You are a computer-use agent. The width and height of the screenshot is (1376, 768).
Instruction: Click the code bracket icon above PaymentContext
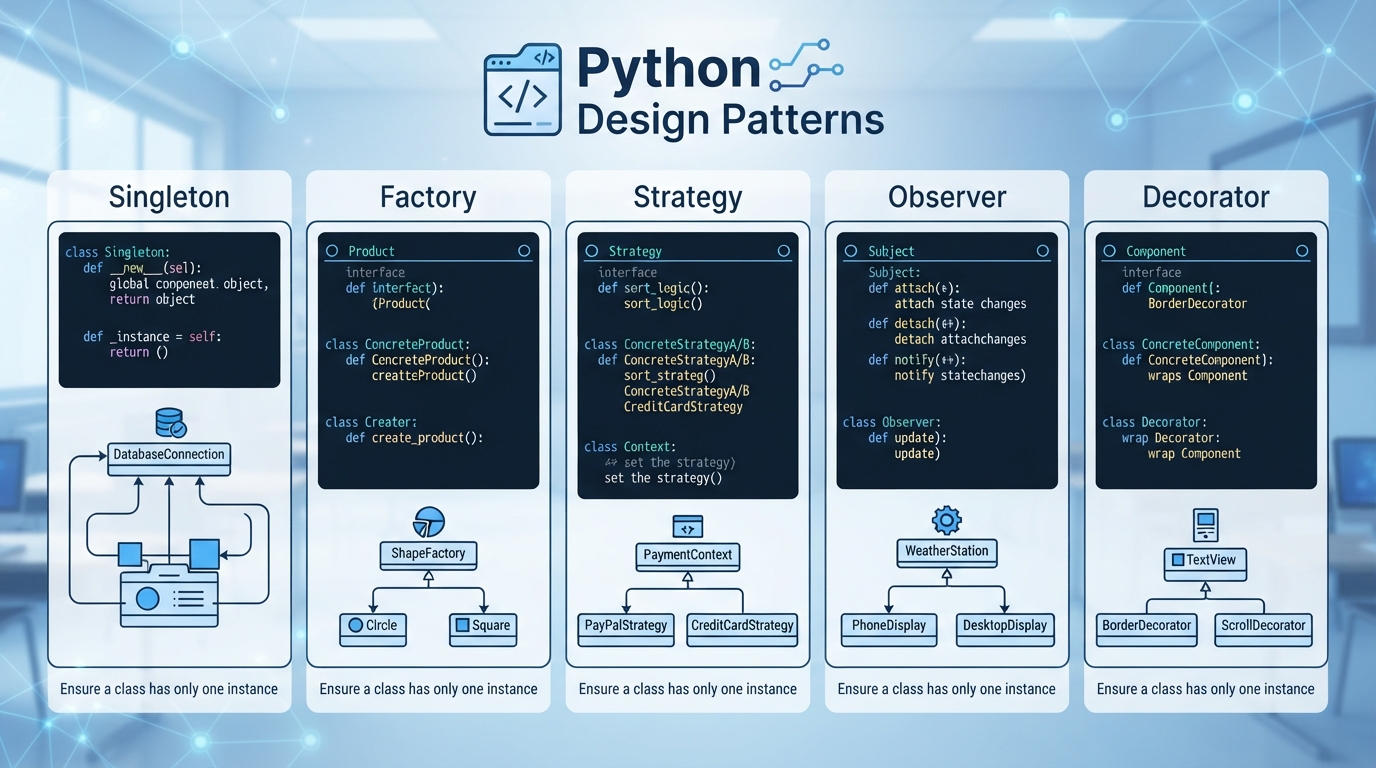coord(687,527)
